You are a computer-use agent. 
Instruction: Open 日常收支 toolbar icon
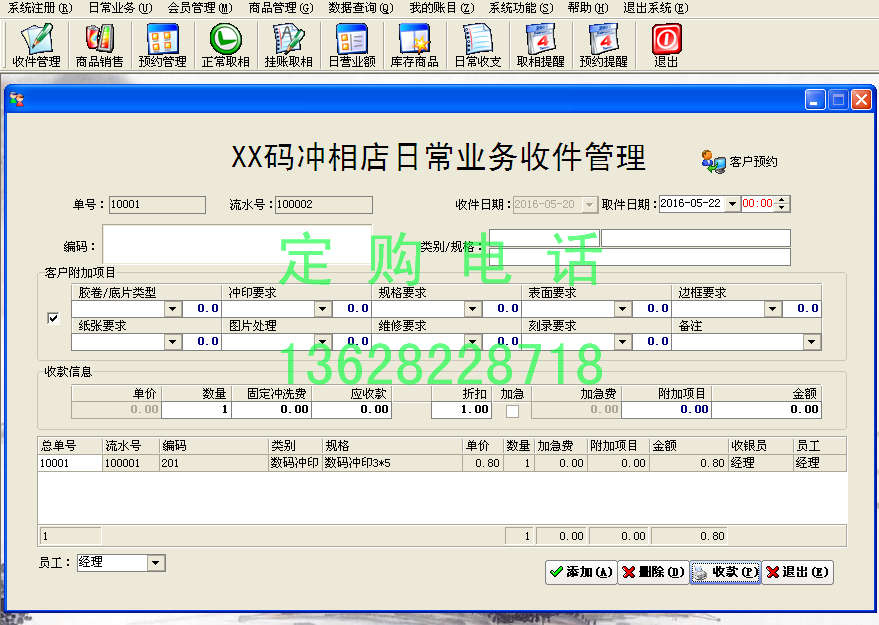[478, 45]
